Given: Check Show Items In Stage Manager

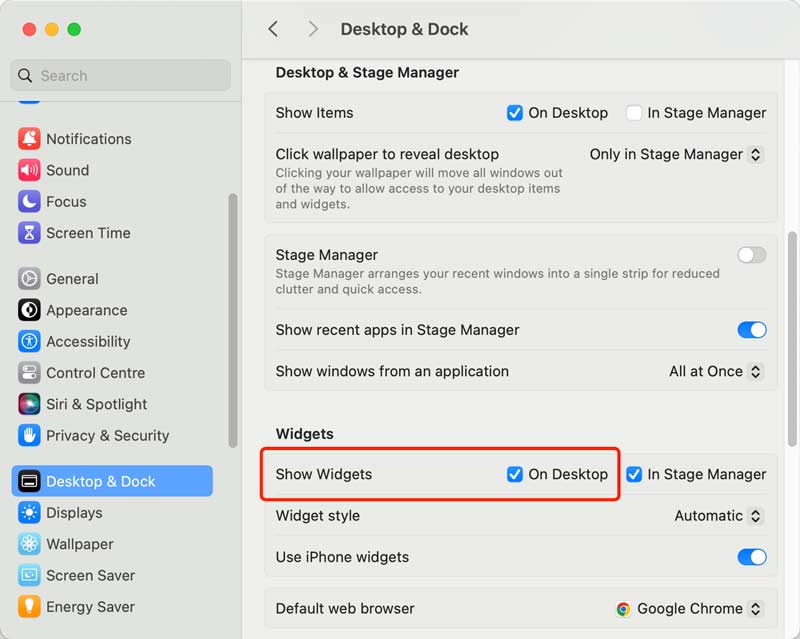Looking at the screenshot, I should [x=634, y=112].
